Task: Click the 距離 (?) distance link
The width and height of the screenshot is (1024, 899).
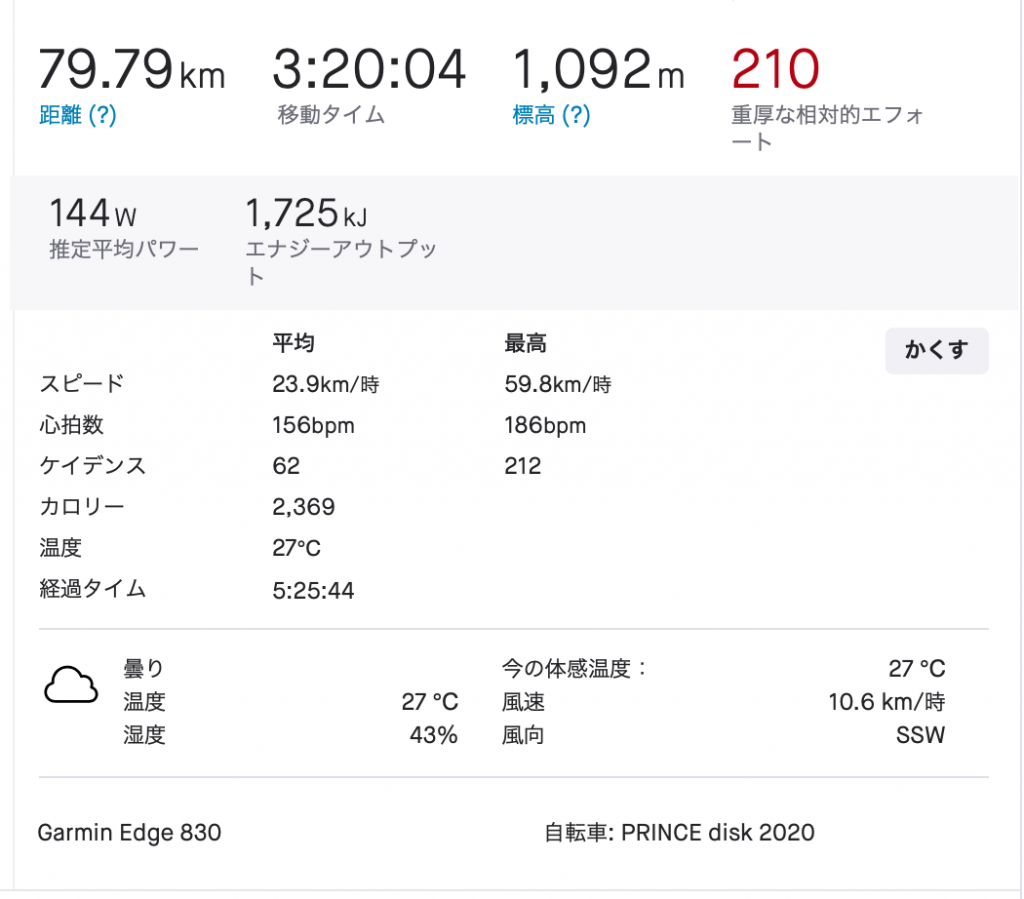Action: [x=78, y=116]
